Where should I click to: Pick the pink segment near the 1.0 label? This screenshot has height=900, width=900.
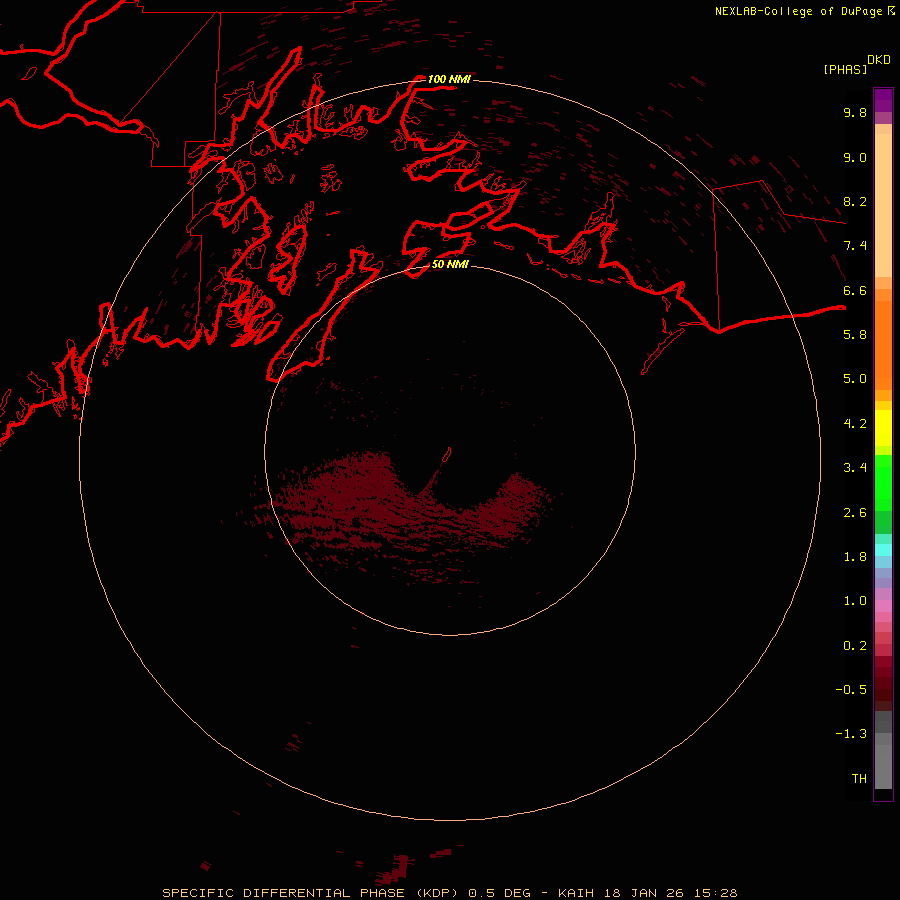pyautogui.click(x=883, y=606)
